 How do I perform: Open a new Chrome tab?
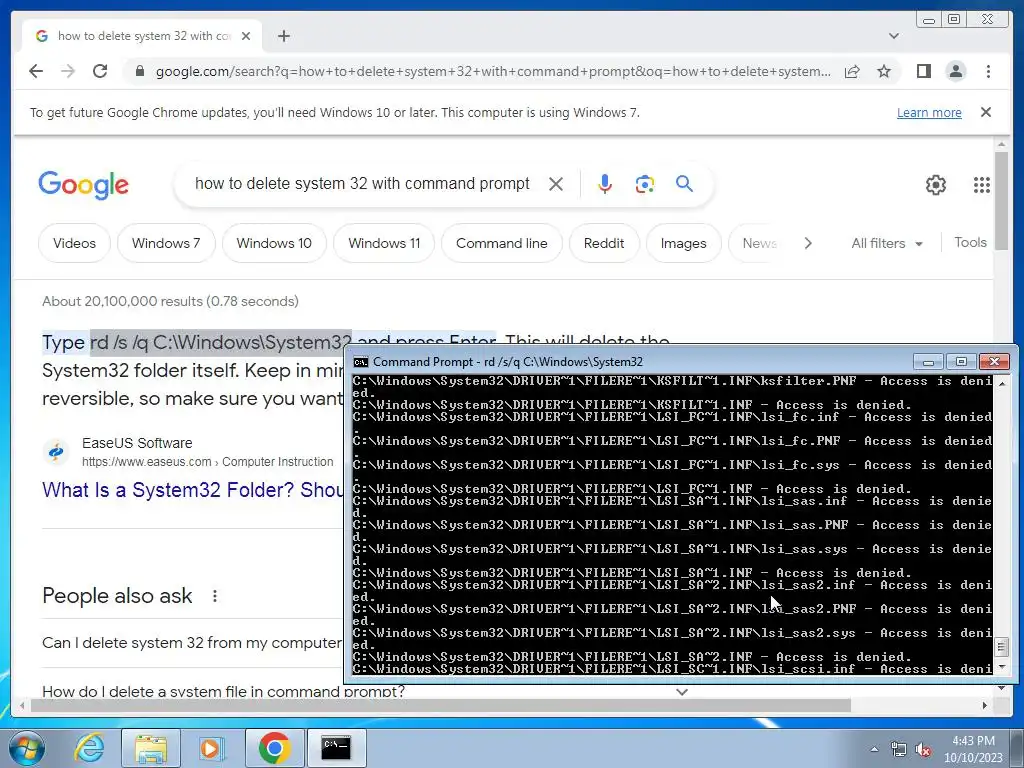point(283,36)
